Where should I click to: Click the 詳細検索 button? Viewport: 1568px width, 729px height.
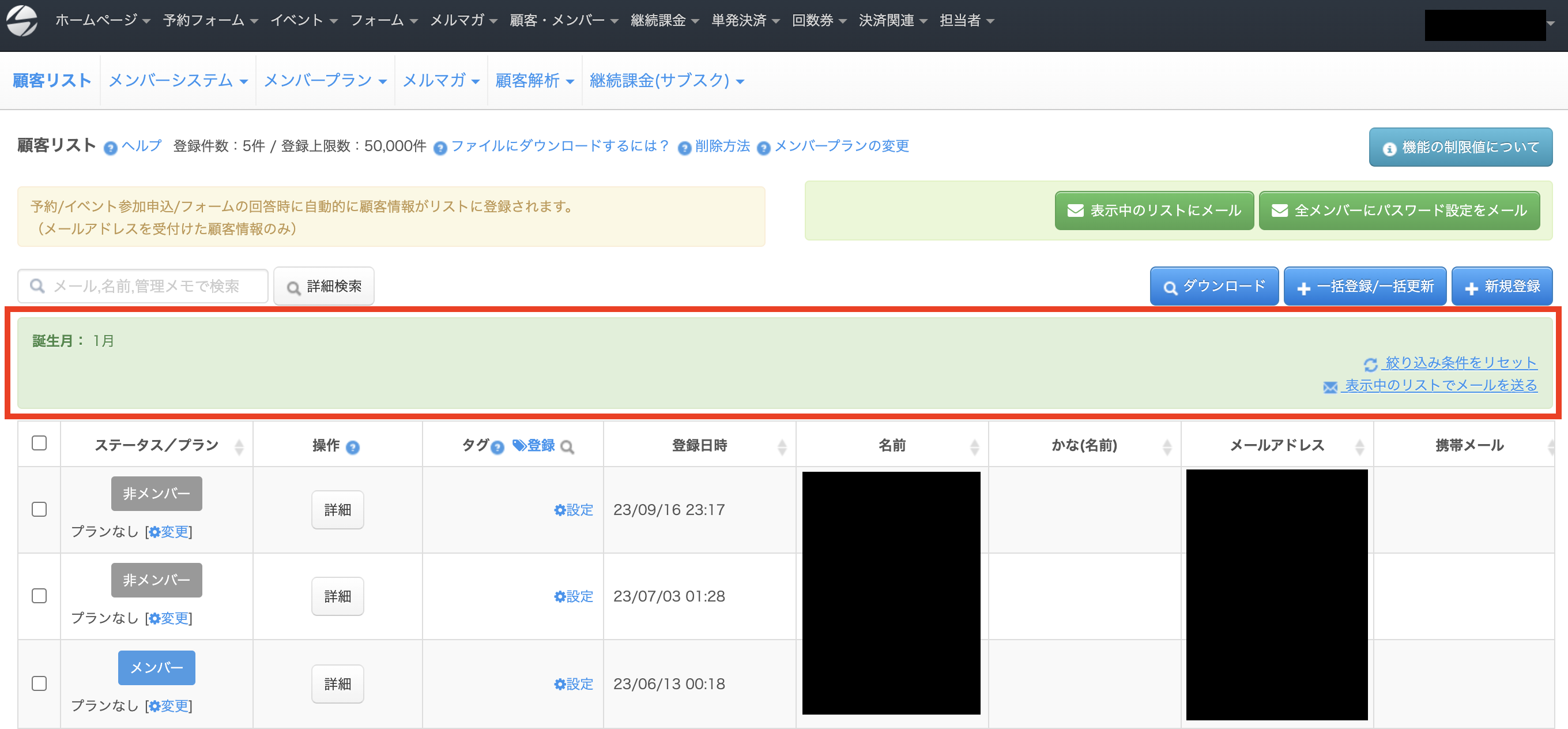[324, 286]
